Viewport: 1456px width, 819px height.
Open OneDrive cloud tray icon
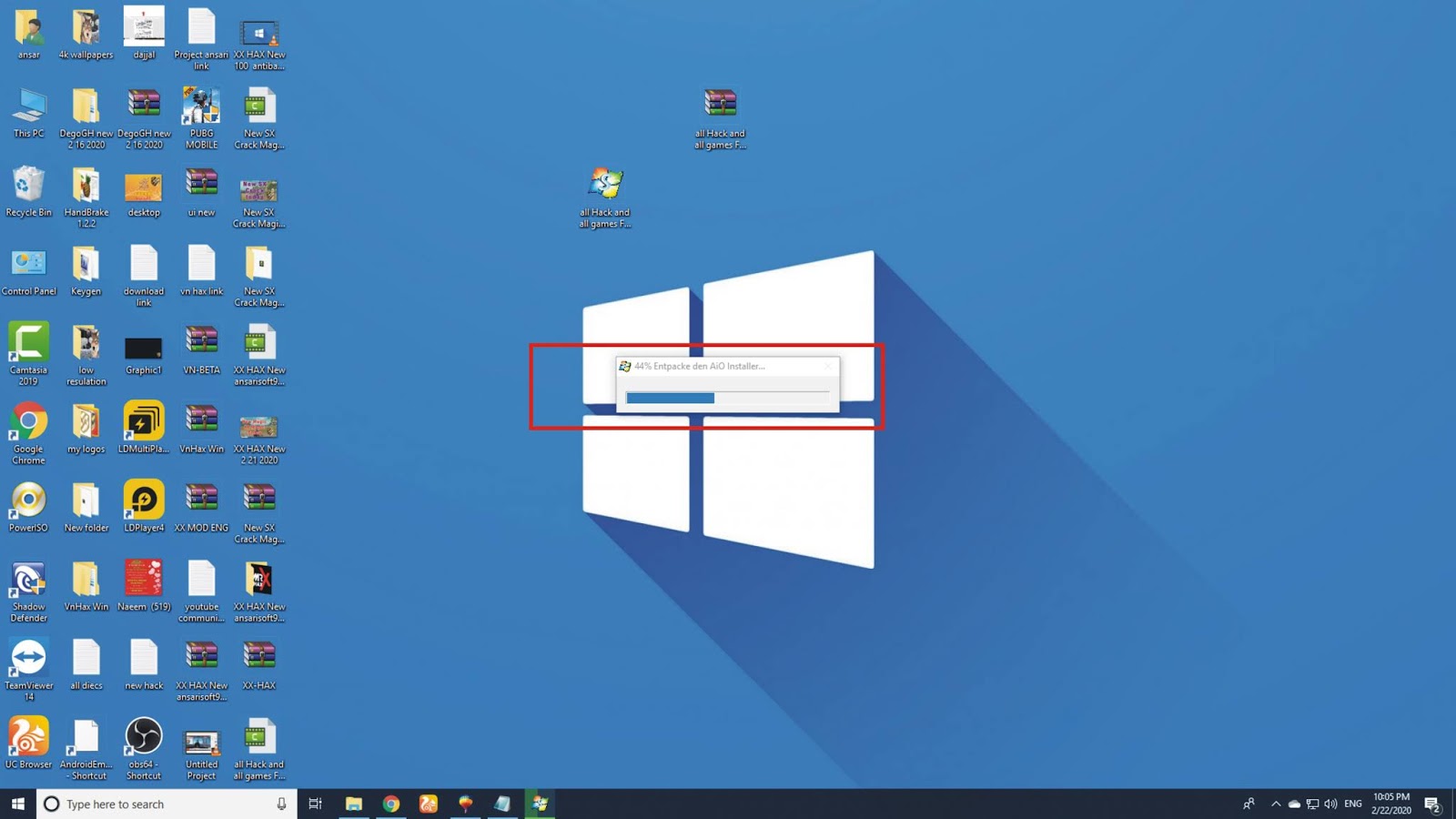click(x=1294, y=804)
